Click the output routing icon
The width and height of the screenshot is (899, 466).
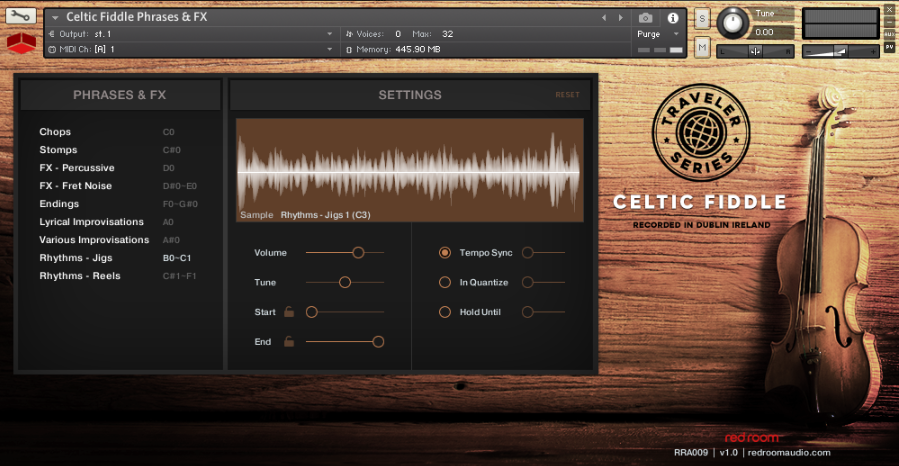point(52,34)
